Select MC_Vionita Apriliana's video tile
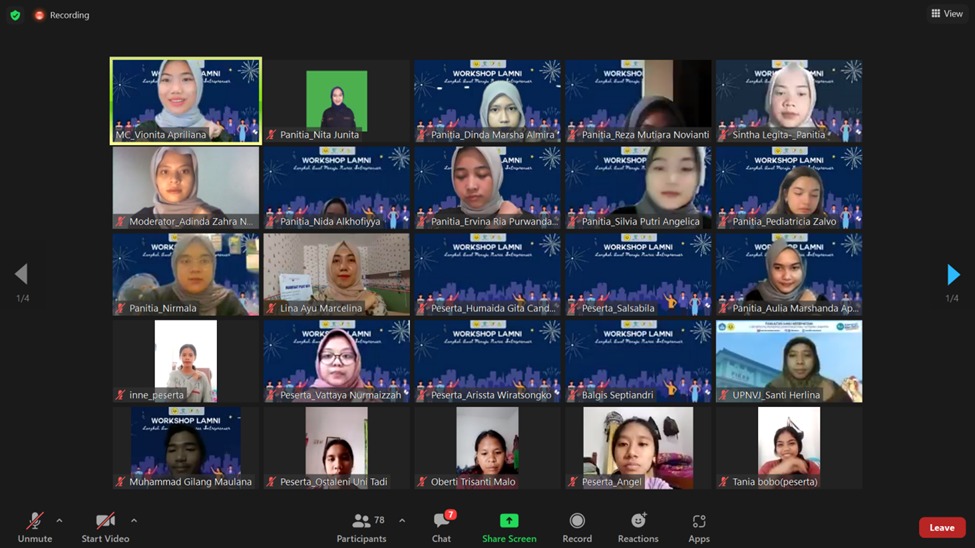Viewport: 975px width, 548px height. point(186,100)
